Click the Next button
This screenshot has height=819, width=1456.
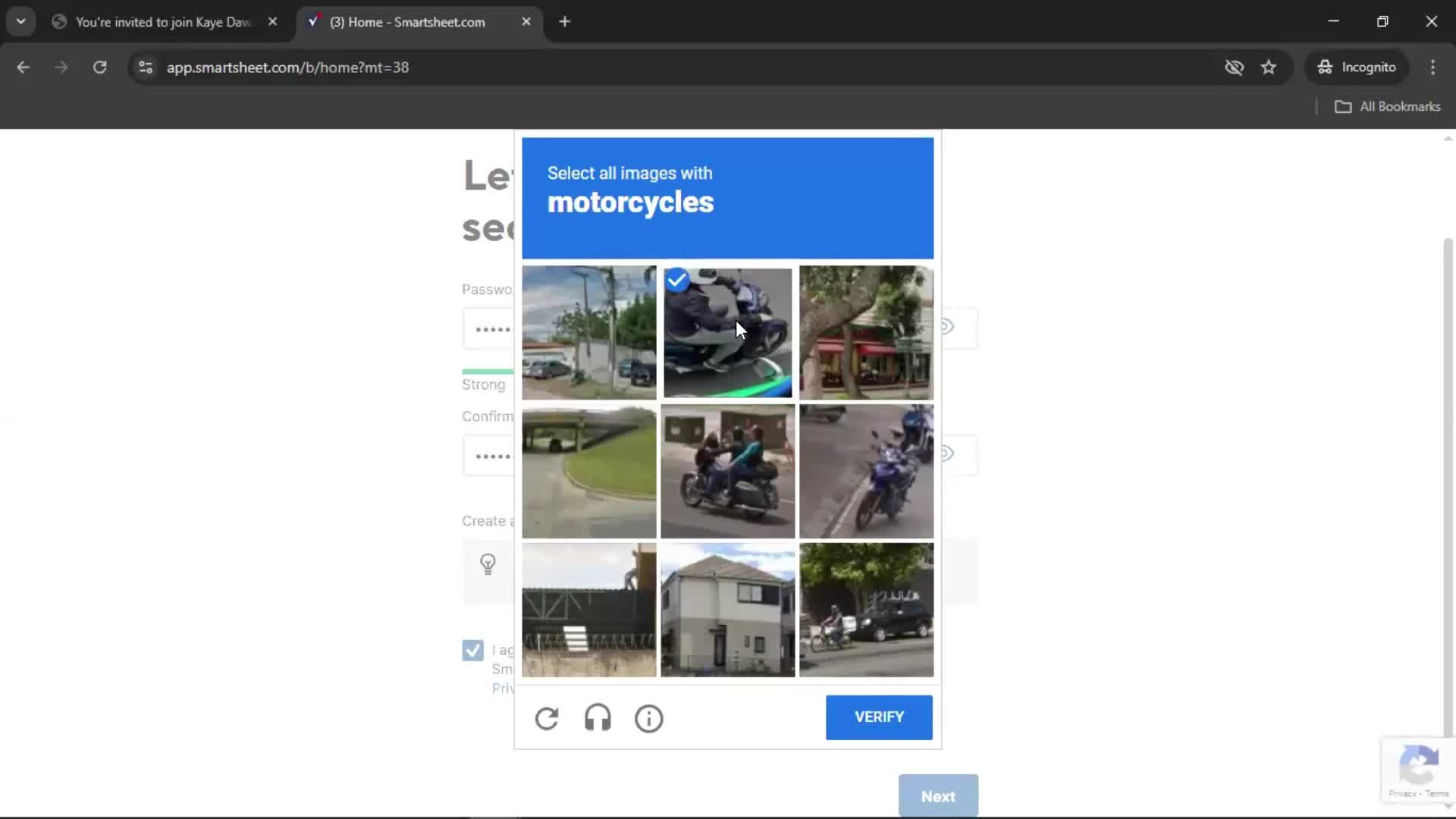pos(937,795)
